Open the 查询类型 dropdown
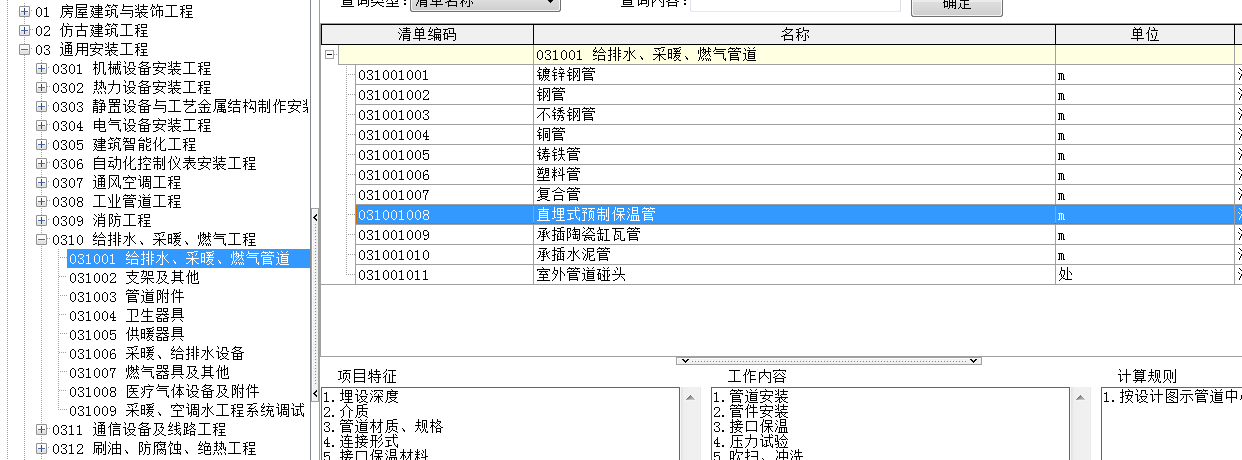 click(551, 4)
